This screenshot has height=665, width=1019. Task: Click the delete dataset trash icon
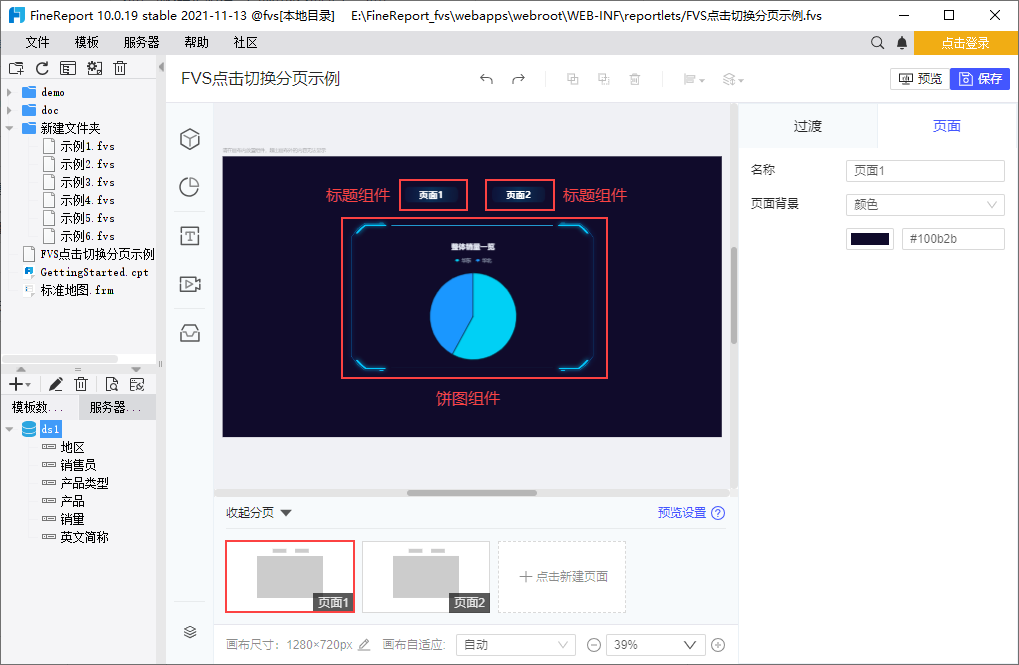click(x=81, y=385)
